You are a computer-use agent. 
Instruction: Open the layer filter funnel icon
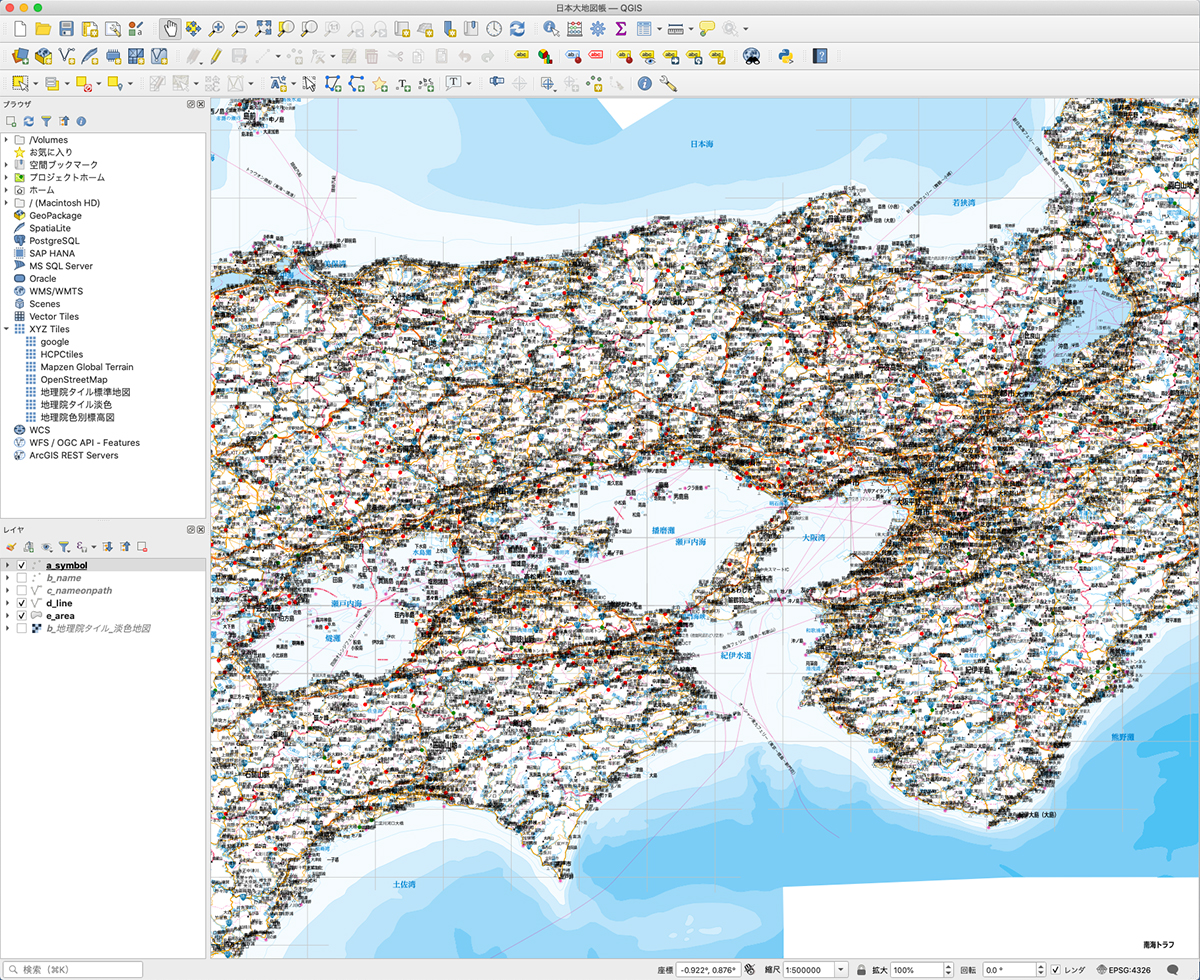coord(63,547)
